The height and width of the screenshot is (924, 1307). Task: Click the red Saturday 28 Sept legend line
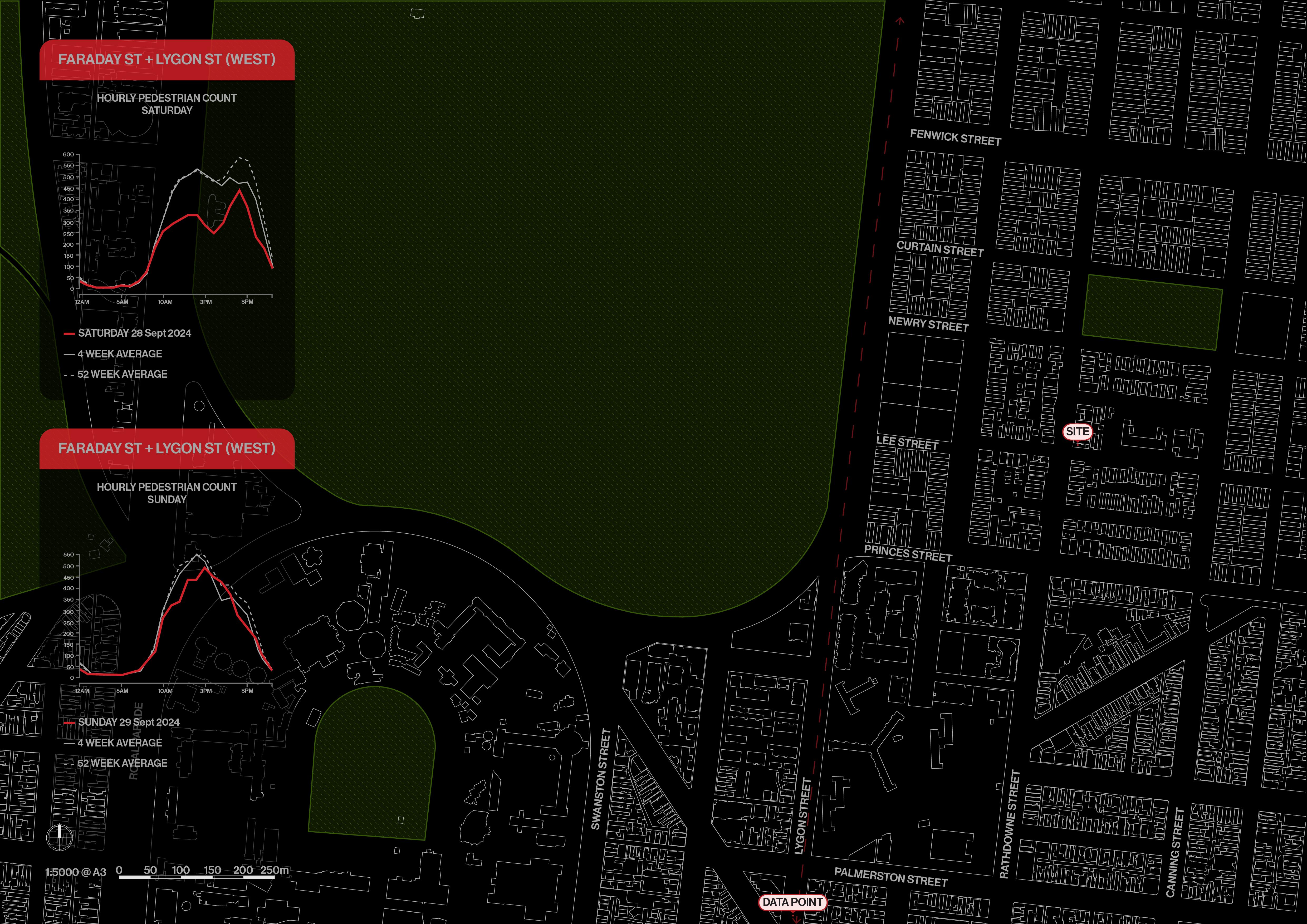coord(70,333)
